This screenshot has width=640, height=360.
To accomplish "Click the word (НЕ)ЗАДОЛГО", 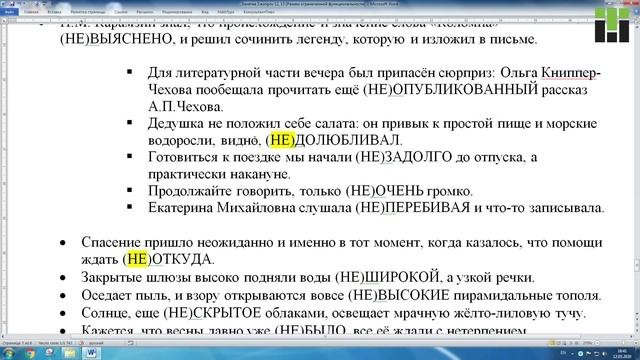I will tap(404, 157).
